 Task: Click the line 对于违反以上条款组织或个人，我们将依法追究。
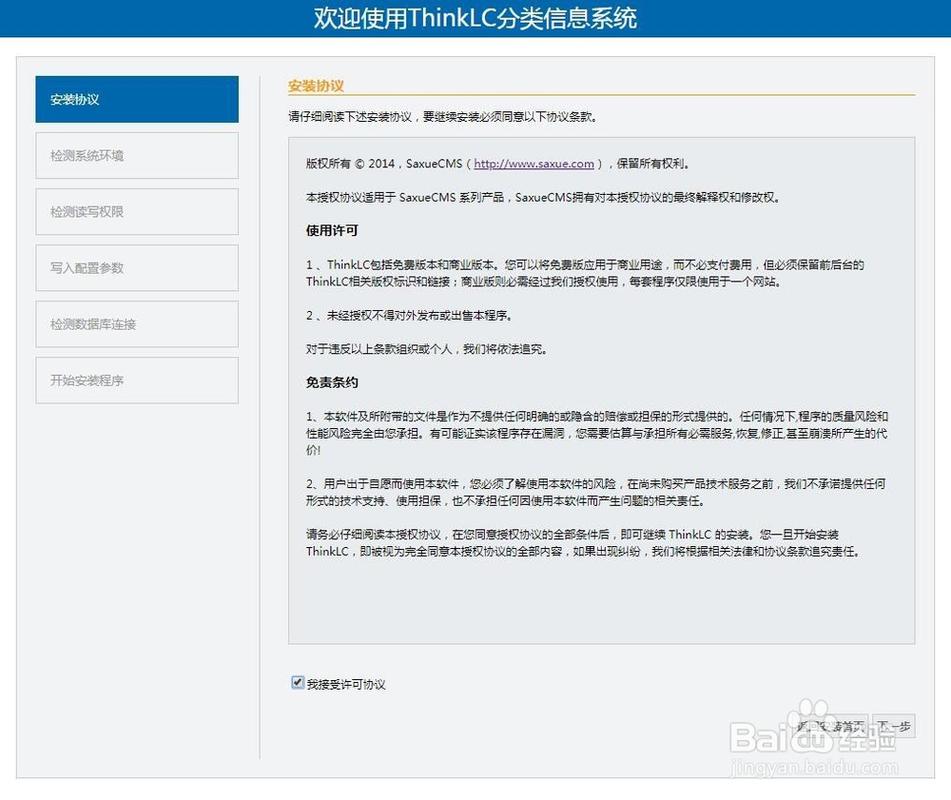tap(426, 349)
